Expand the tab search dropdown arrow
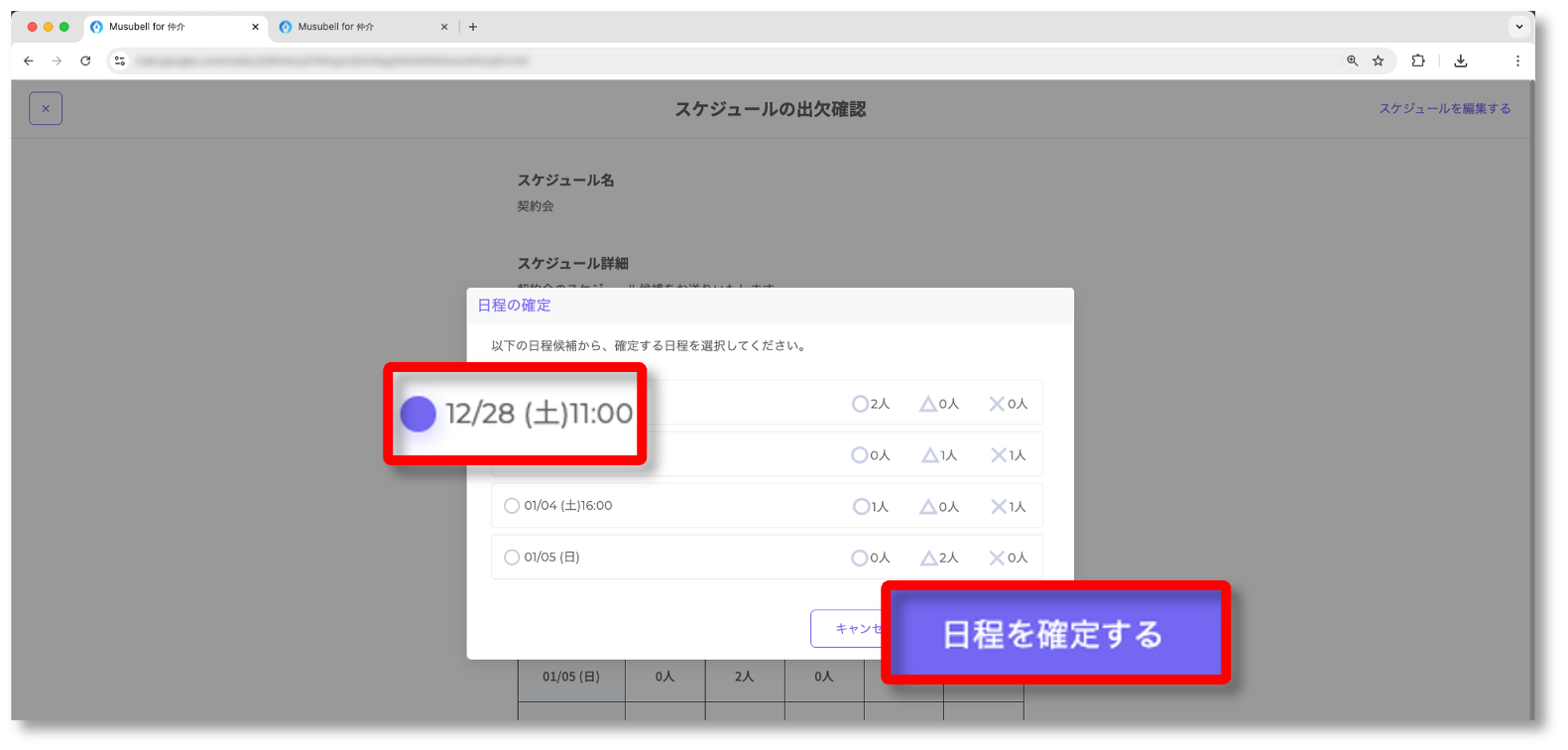This screenshot has width=1568, height=750. [x=1518, y=27]
